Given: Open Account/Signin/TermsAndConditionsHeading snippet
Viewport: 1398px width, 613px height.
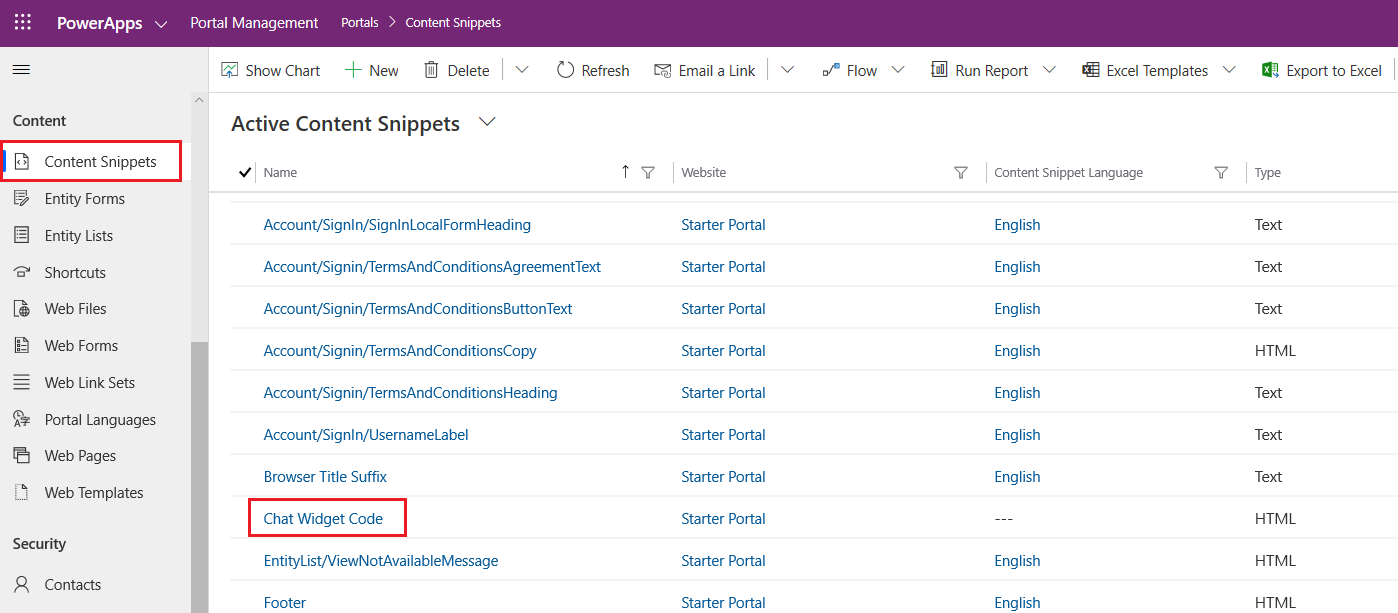Looking at the screenshot, I should pos(411,393).
